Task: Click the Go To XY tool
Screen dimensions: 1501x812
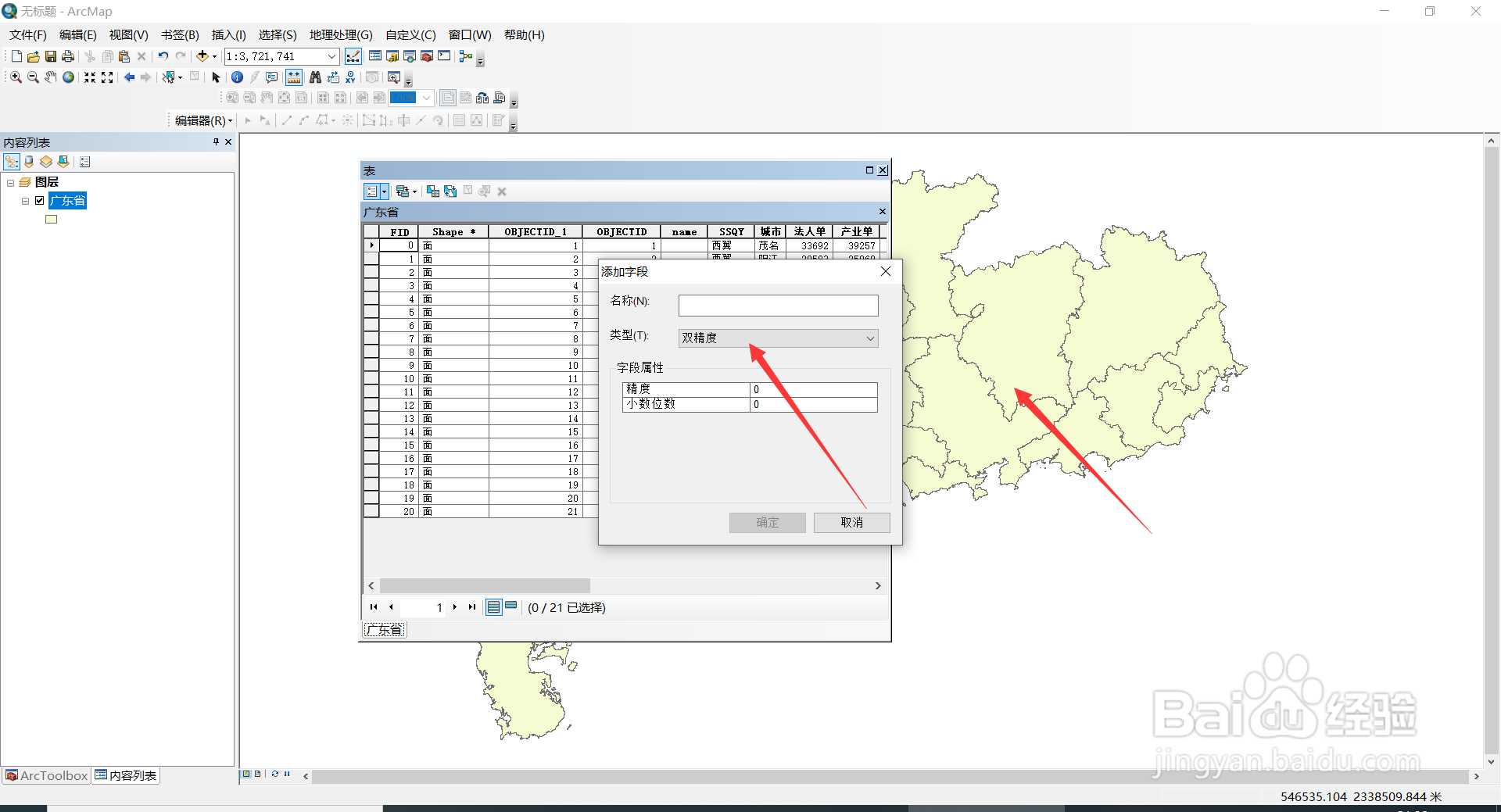Action: (350, 77)
